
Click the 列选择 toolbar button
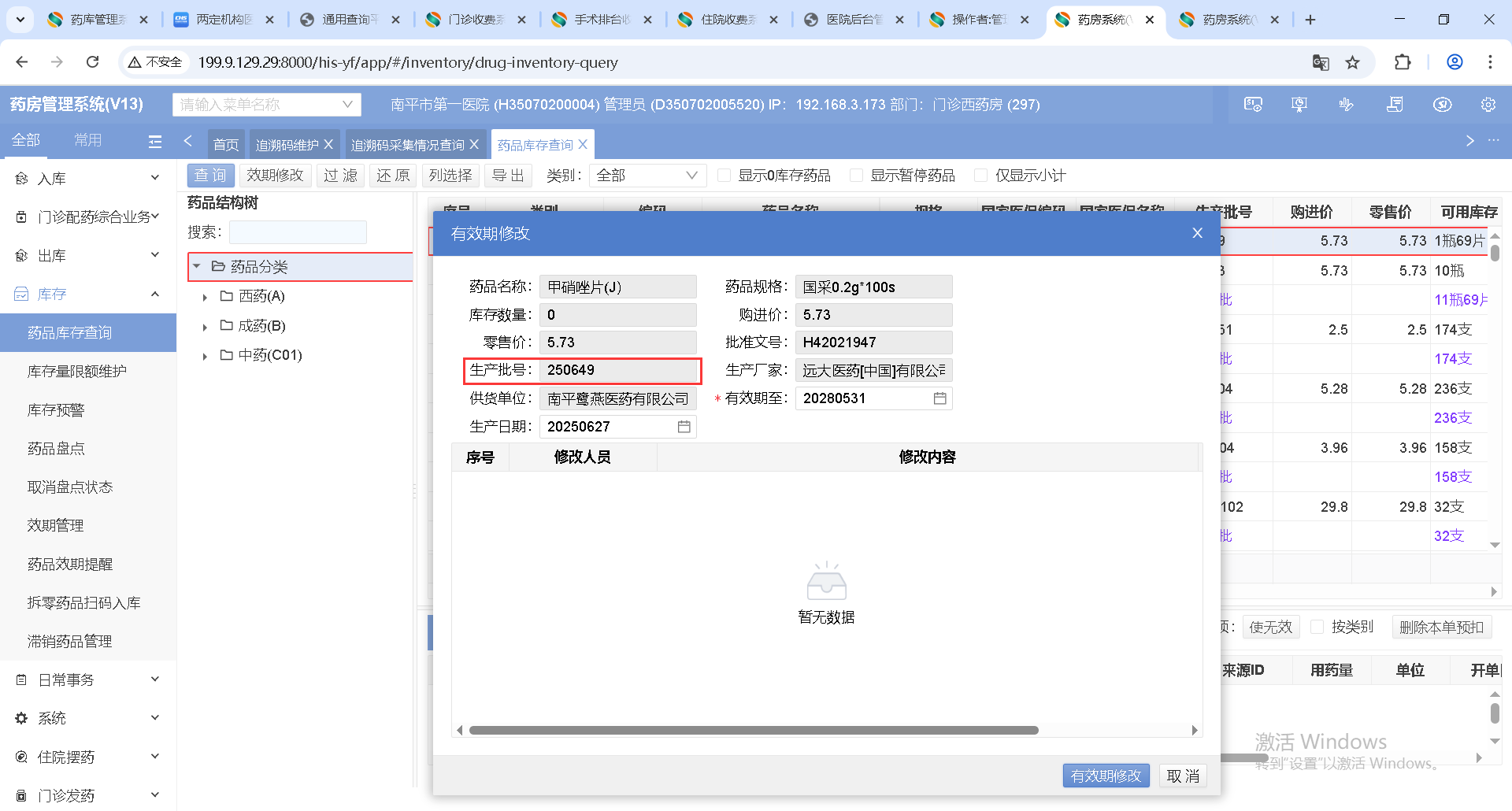click(450, 176)
